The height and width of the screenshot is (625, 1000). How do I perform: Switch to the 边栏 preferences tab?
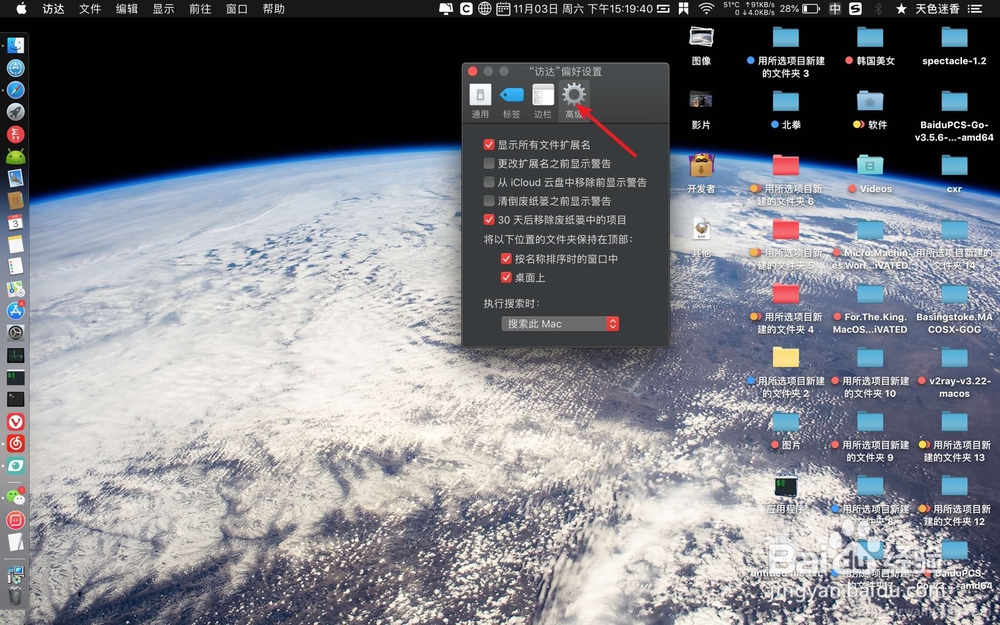pos(542,95)
